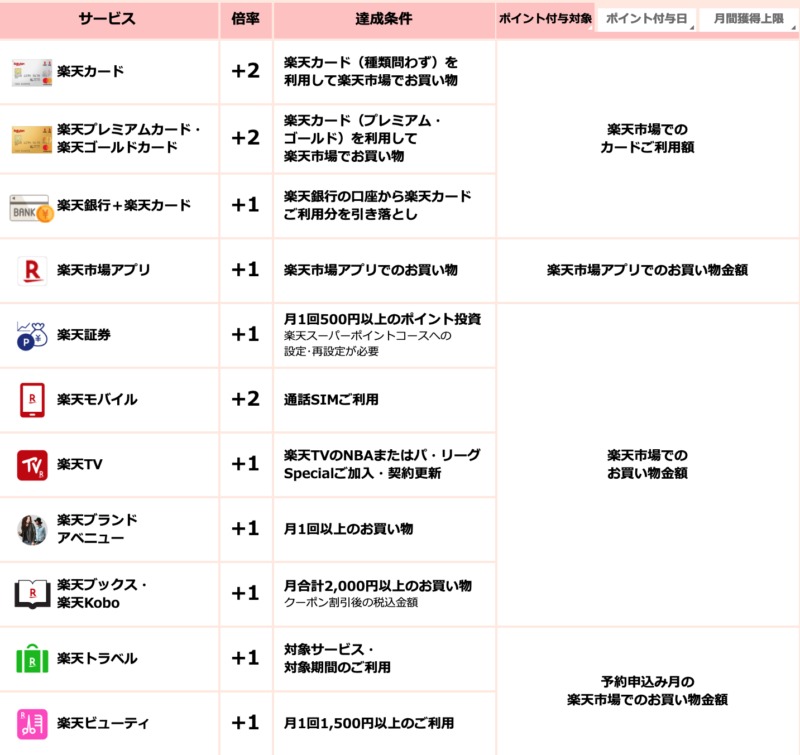Click the 楽天トラベル service name
800x755 pixels.
point(97,659)
